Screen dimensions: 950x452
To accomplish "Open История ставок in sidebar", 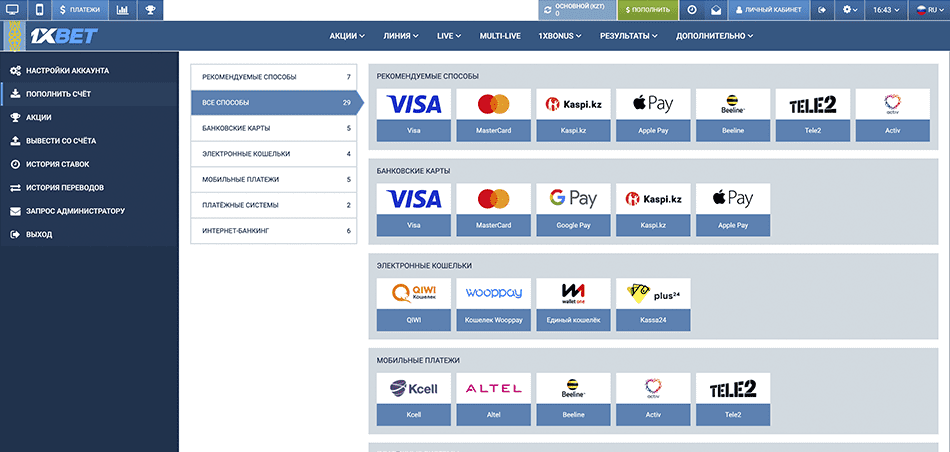I will tap(90, 164).
